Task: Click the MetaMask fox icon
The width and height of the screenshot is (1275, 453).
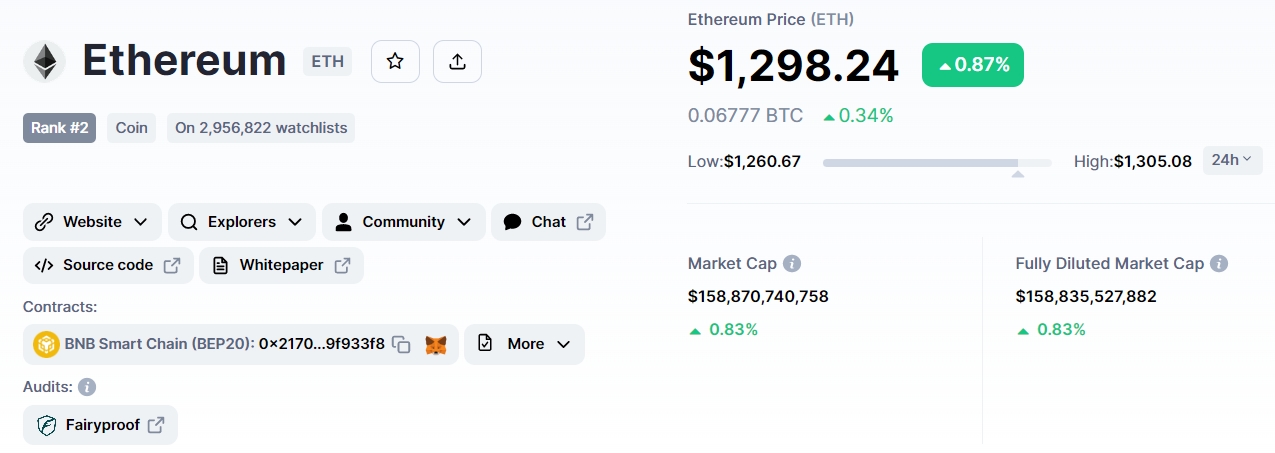Action: pos(436,344)
